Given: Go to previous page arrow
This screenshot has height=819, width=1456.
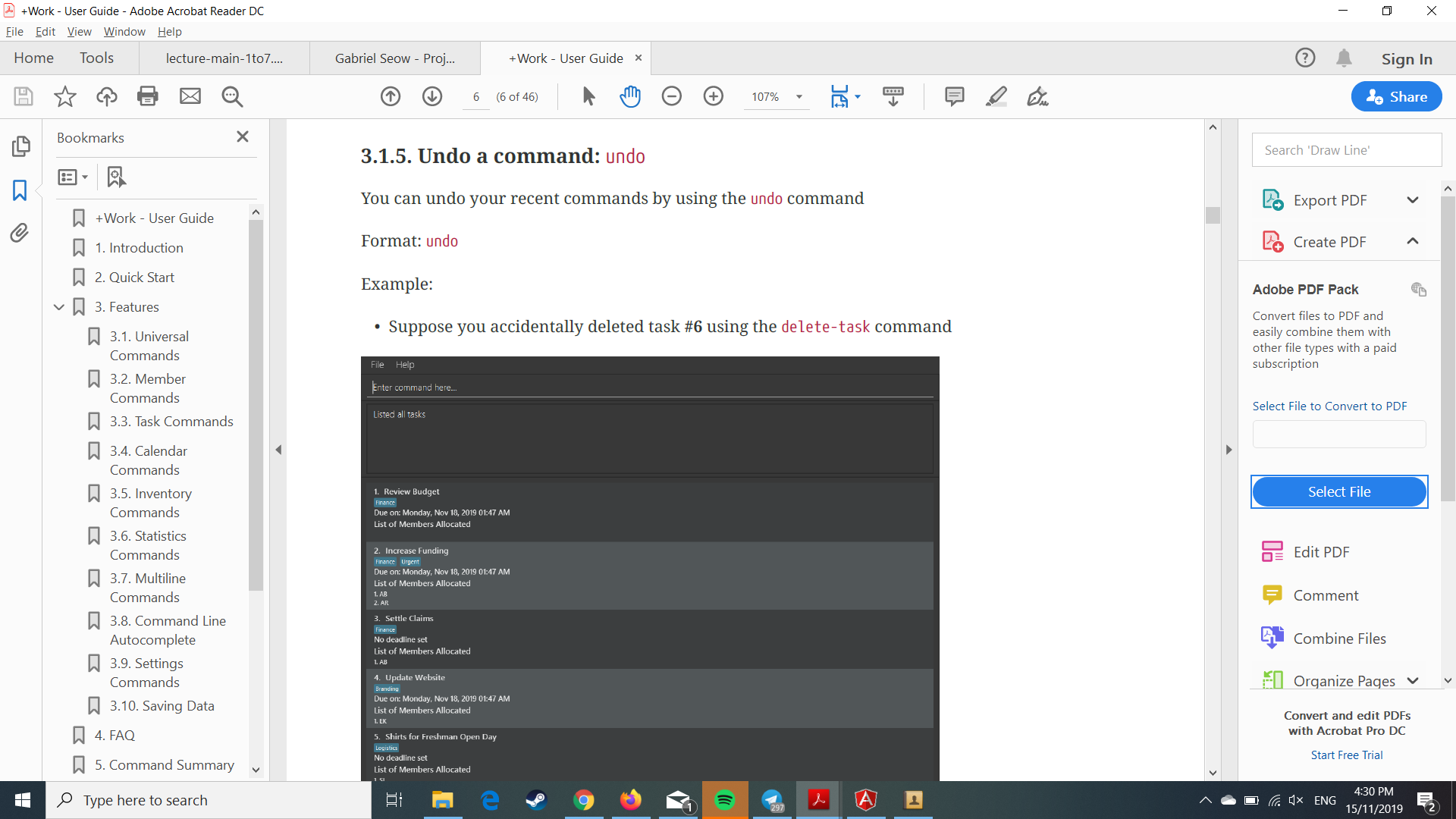Looking at the screenshot, I should point(391,96).
